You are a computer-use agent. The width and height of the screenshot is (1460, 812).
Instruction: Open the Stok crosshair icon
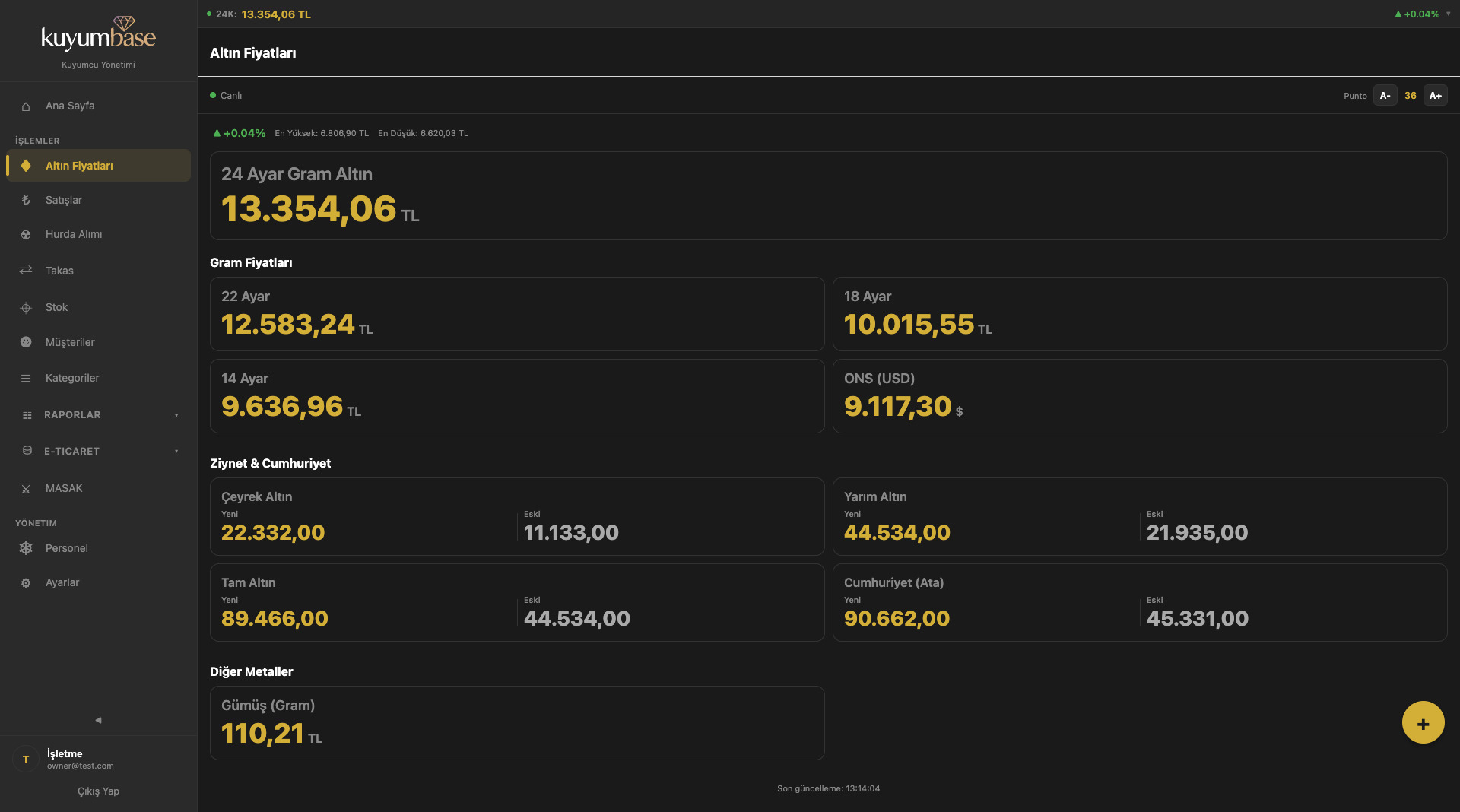(x=26, y=308)
